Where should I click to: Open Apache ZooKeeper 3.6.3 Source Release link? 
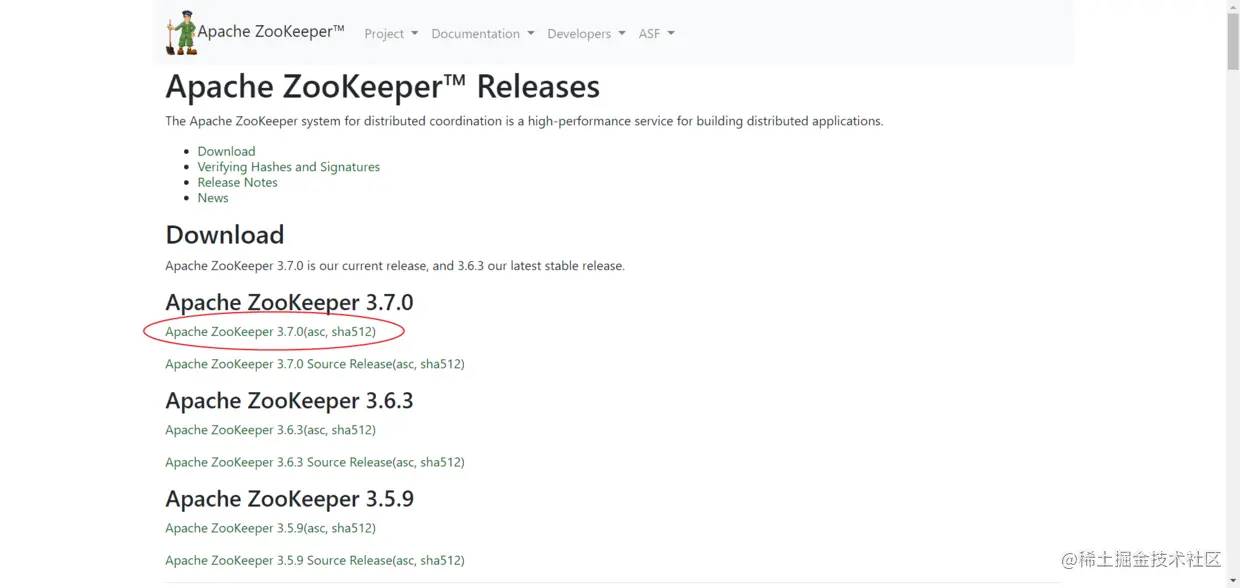[x=279, y=462]
